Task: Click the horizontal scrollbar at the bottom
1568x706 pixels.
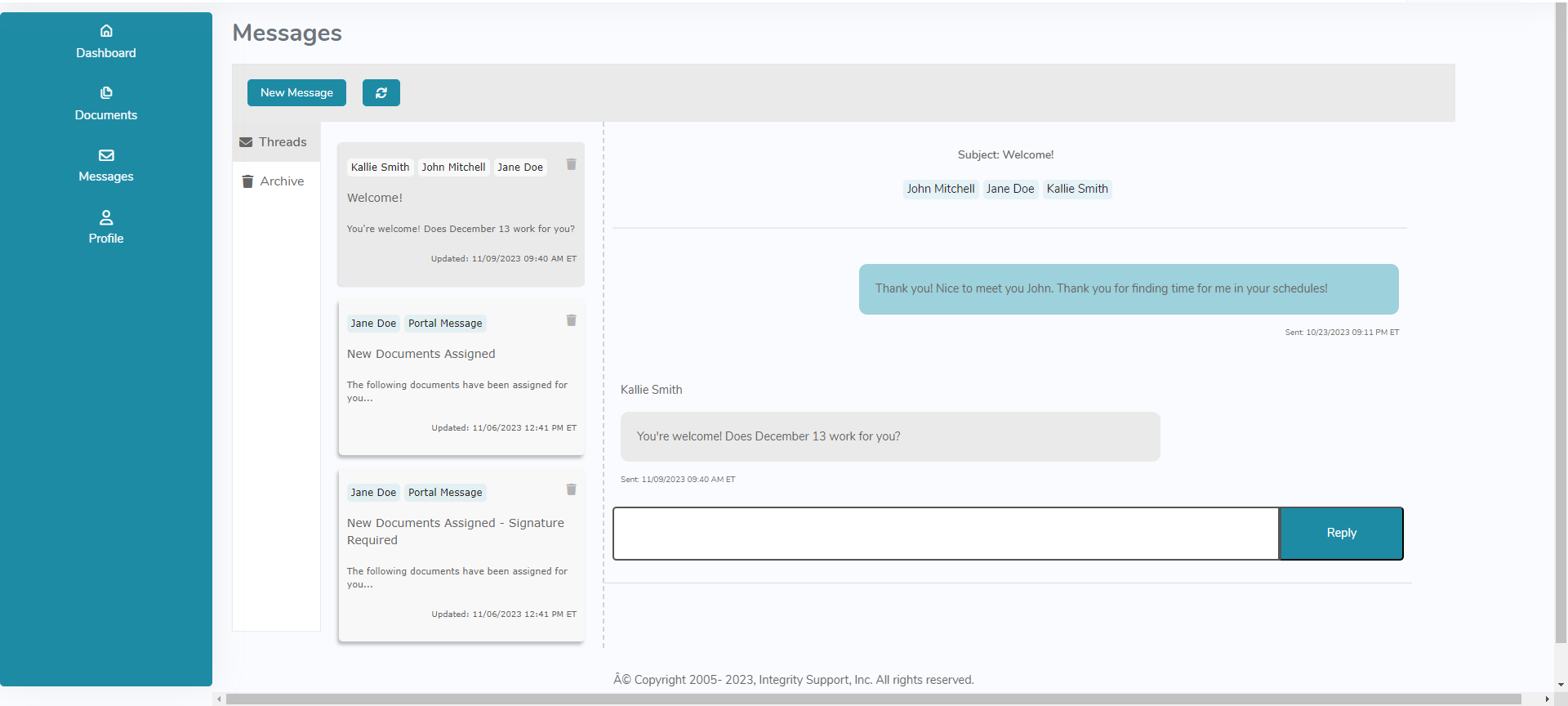Action: click(x=872, y=699)
